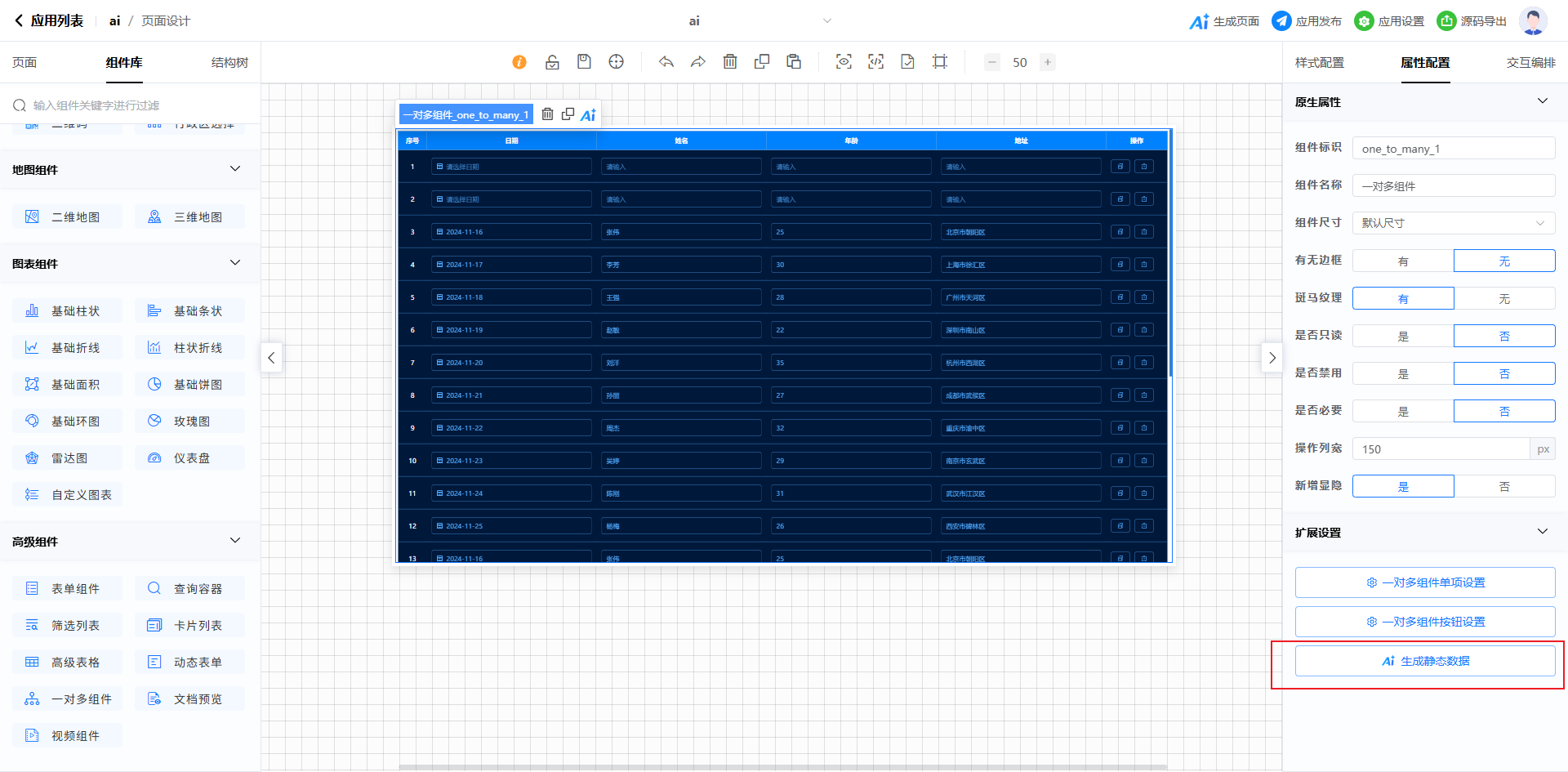
Task: Click the 生成静态数据 button
Action: [x=1424, y=661]
